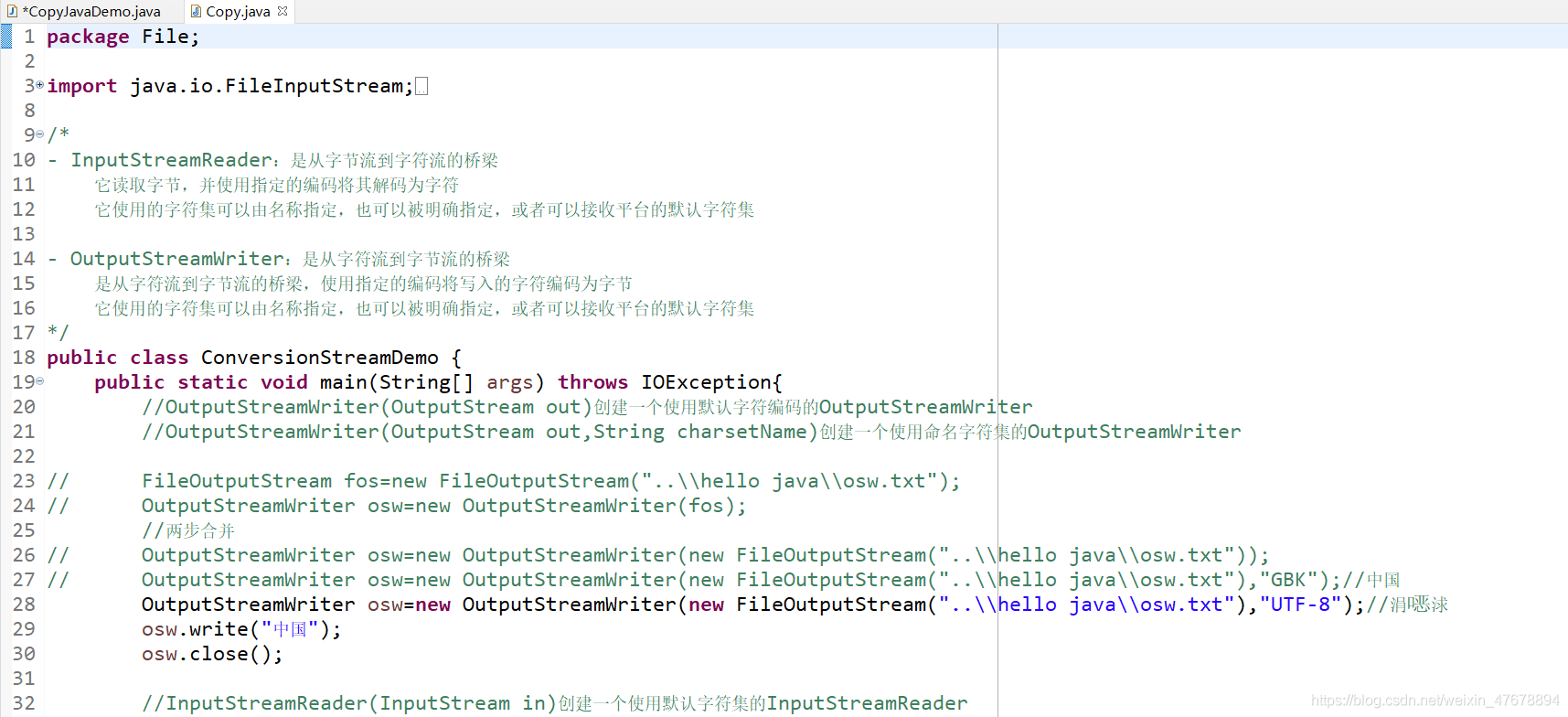
Task: Click the 'throws' keyword on line 19
Action: (592, 382)
